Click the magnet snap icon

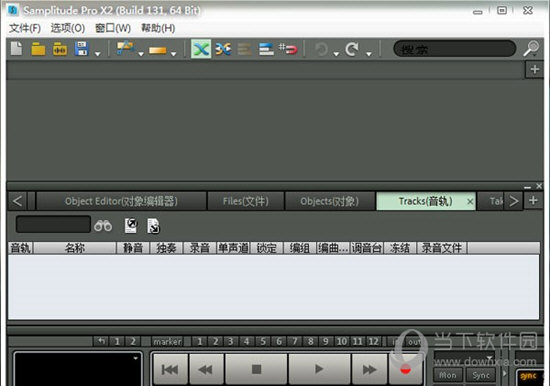[x=288, y=49]
